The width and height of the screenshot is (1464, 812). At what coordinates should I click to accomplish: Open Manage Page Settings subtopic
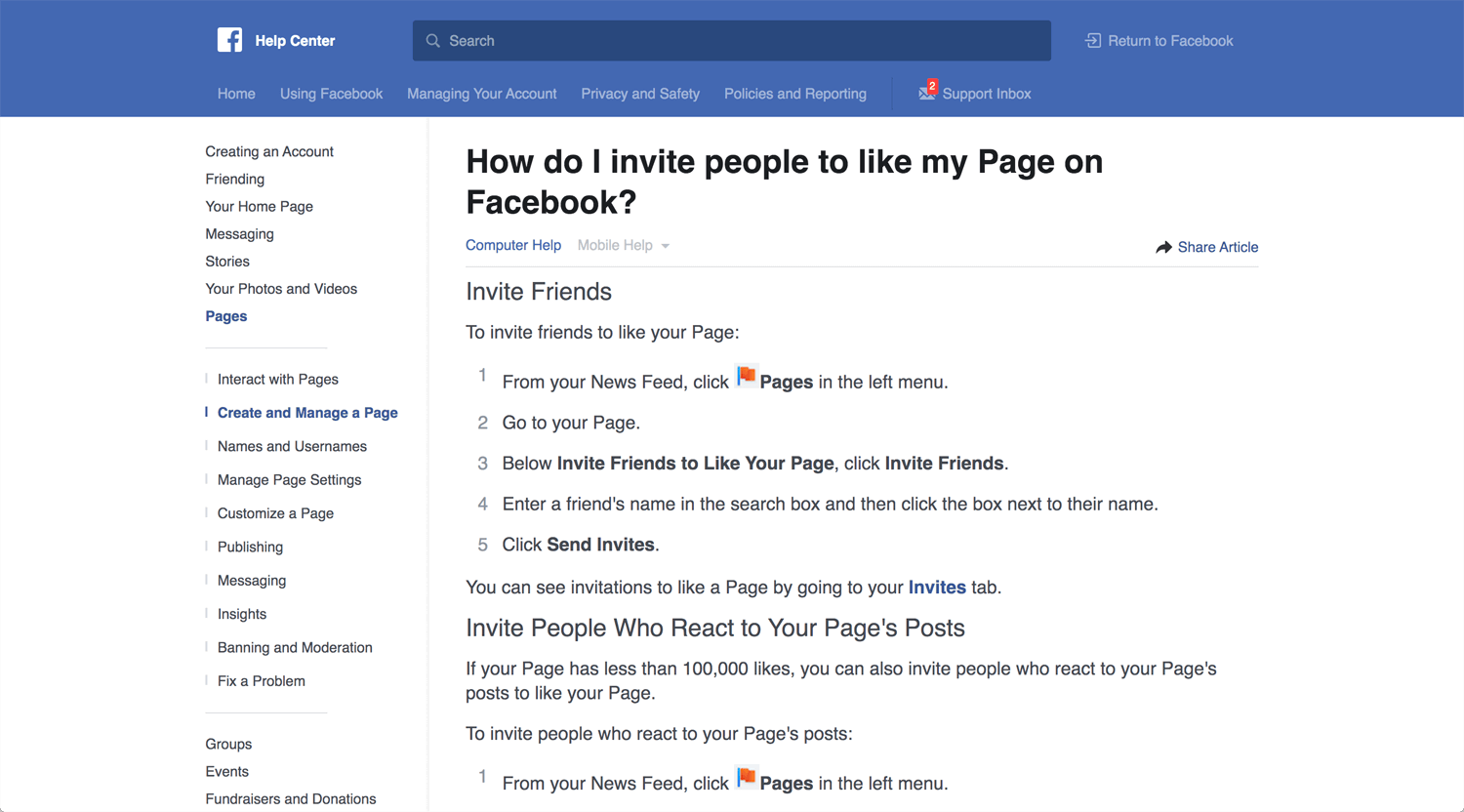[x=289, y=479]
